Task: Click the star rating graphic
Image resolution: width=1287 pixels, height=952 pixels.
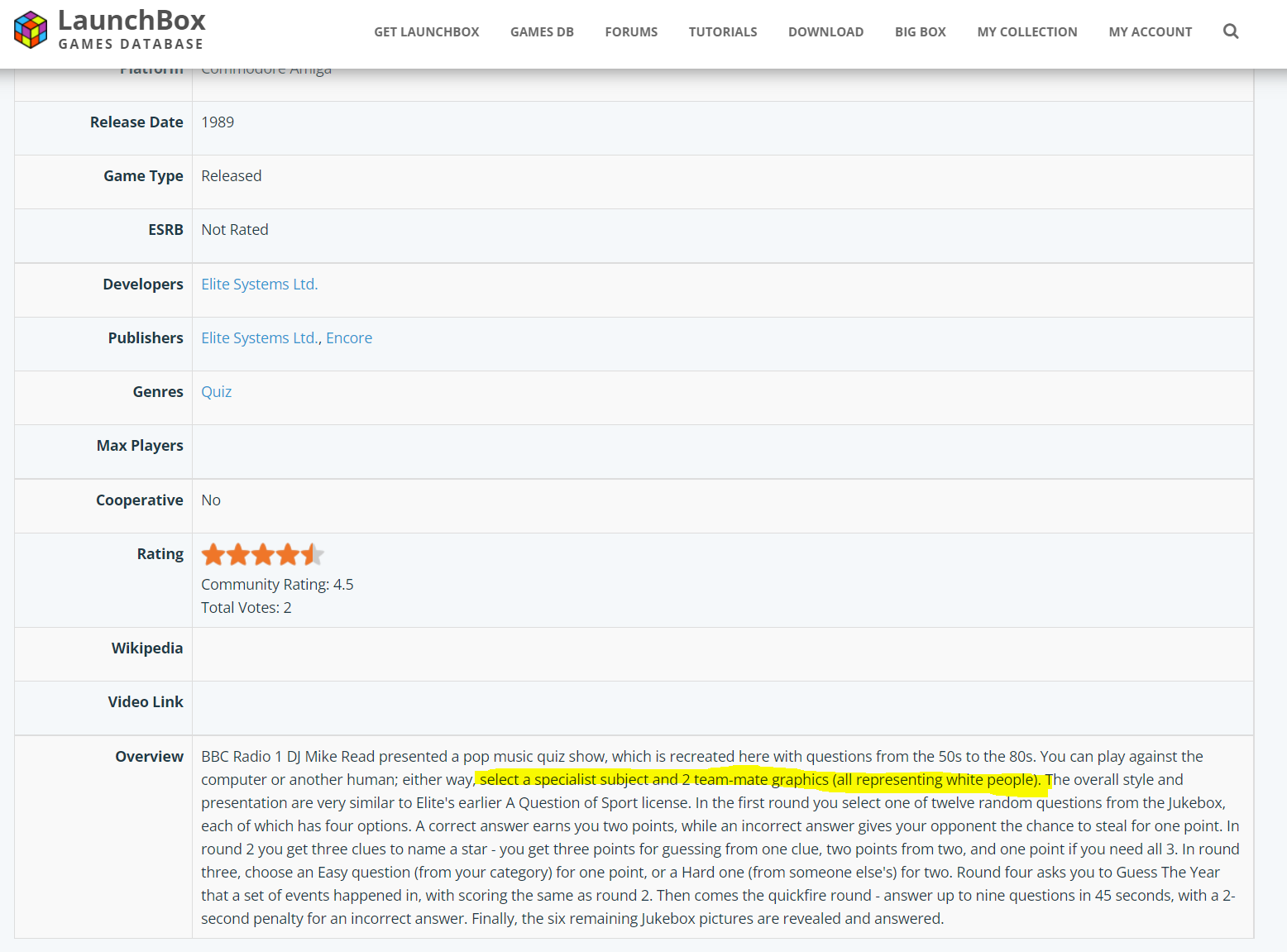Action: tap(262, 554)
